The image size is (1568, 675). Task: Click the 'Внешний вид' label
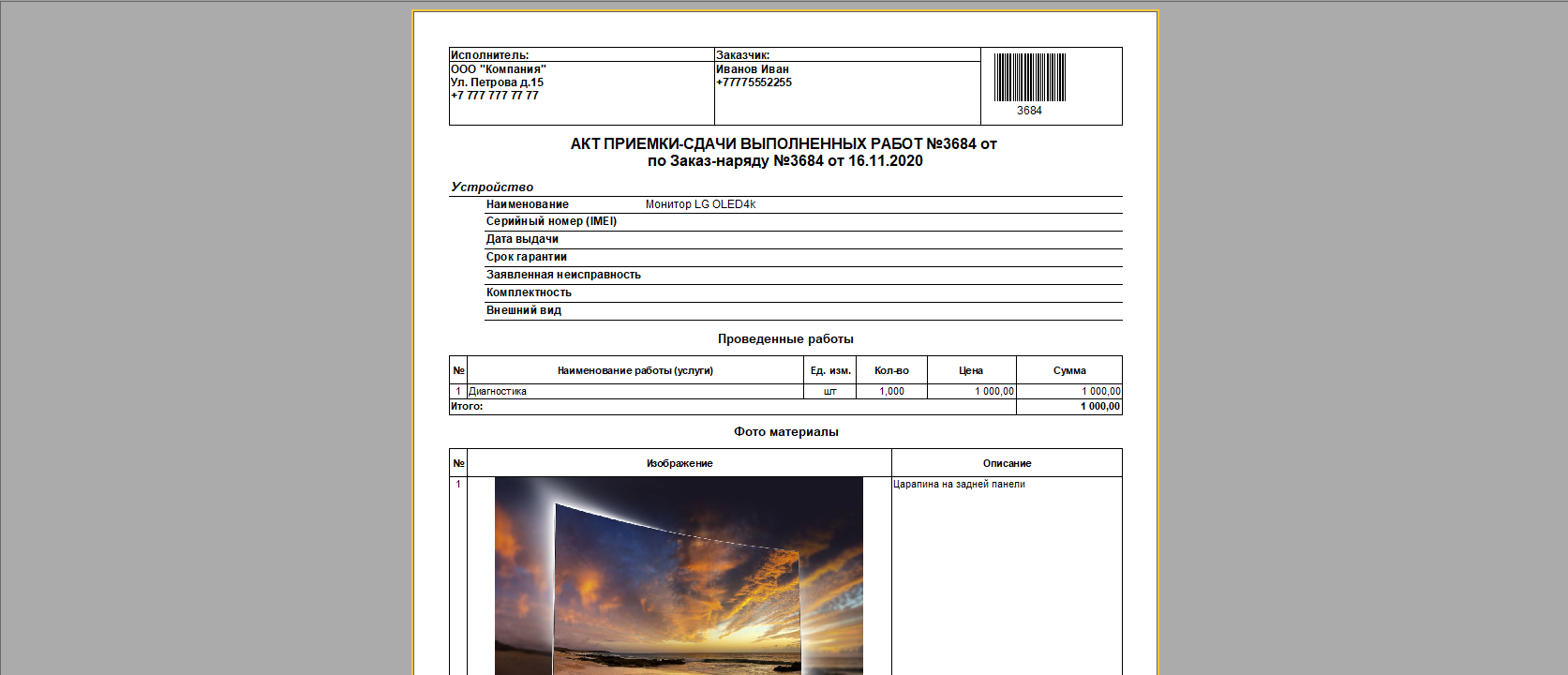pos(524,310)
